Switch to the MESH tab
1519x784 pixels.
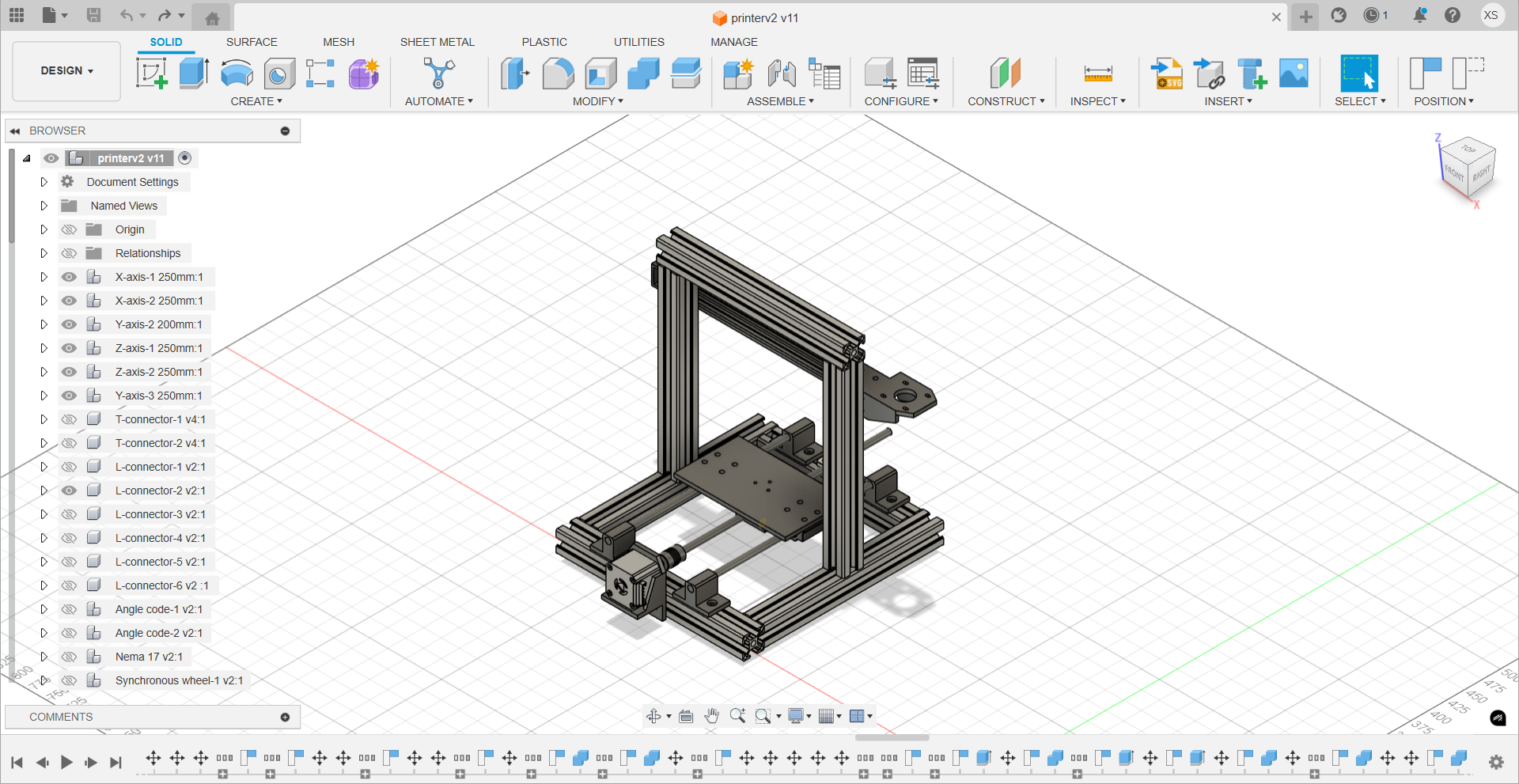click(x=339, y=42)
